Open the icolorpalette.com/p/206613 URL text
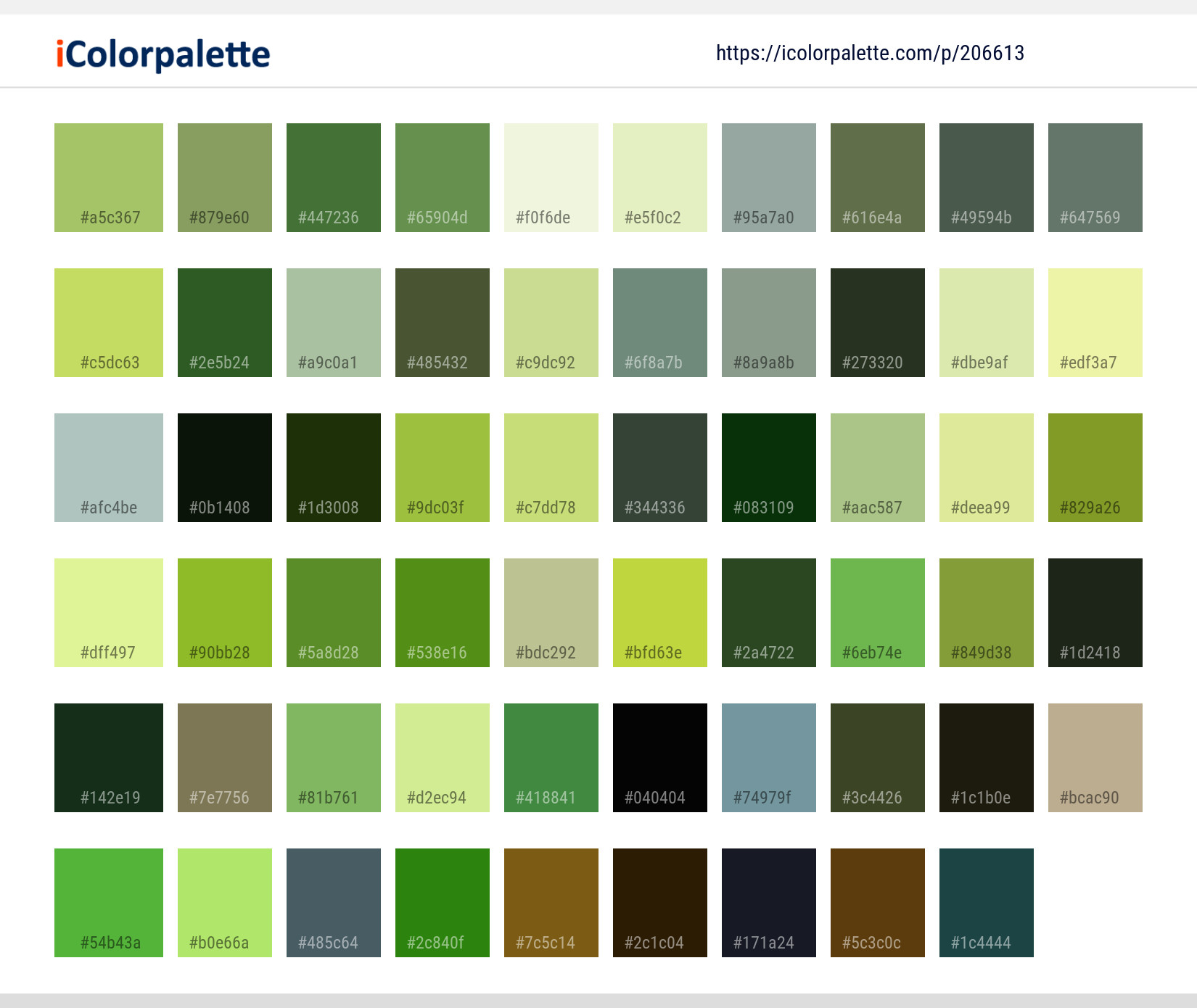Viewport: 1197px width, 1008px height. click(870, 53)
